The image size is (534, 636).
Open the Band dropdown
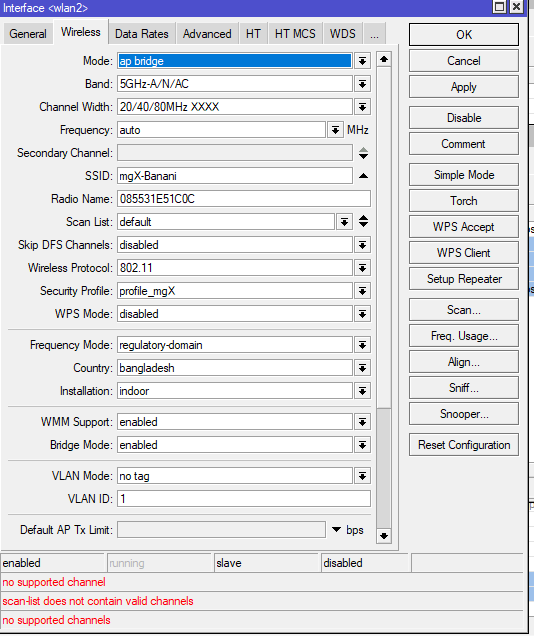tap(362, 84)
